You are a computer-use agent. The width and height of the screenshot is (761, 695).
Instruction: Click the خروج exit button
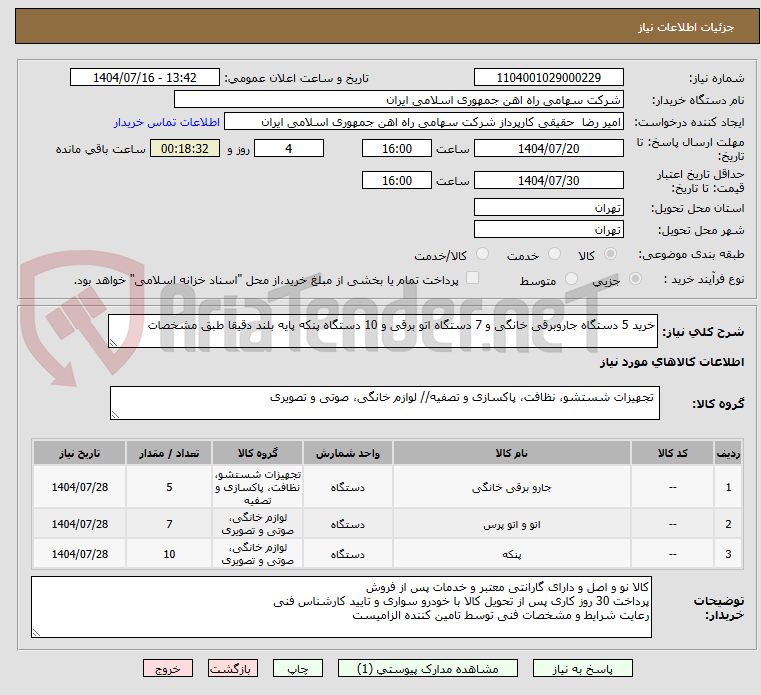pos(167,668)
